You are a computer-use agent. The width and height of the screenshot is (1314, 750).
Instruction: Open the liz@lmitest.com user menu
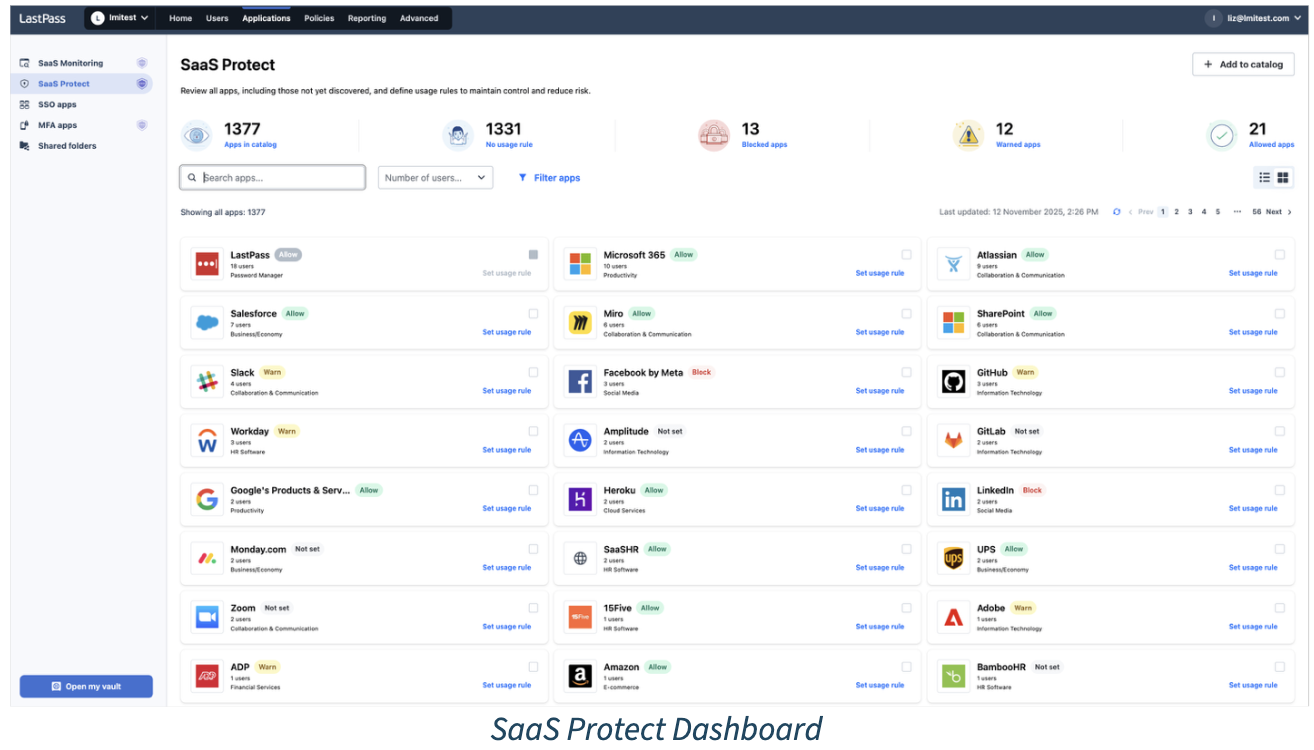pyautogui.click(x=1256, y=18)
